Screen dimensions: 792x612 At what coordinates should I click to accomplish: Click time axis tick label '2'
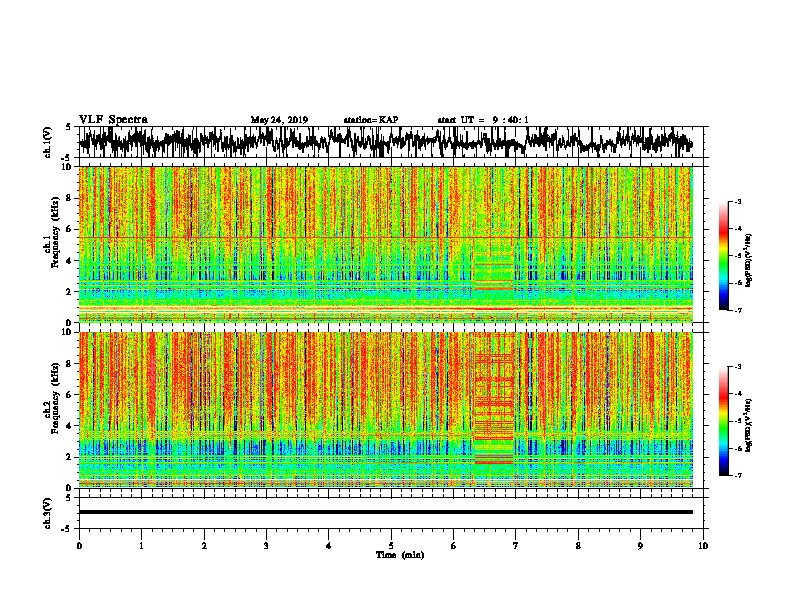[x=204, y=546]
